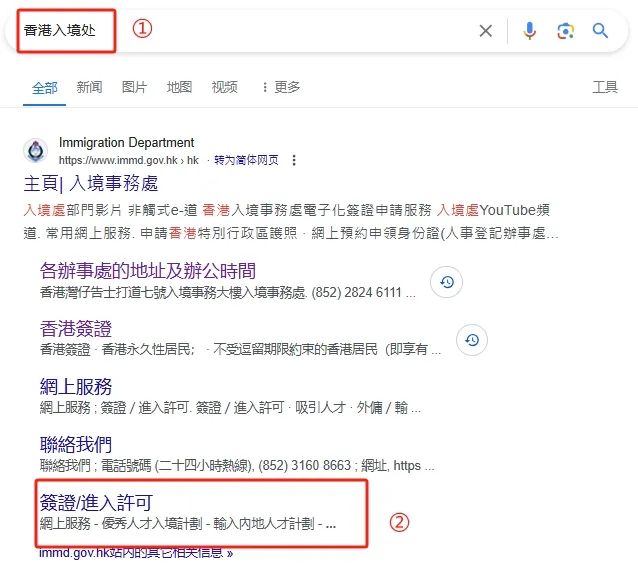Click the Immigration Department site name
This screenshot has width=638, height=578.
coord(127,142)
